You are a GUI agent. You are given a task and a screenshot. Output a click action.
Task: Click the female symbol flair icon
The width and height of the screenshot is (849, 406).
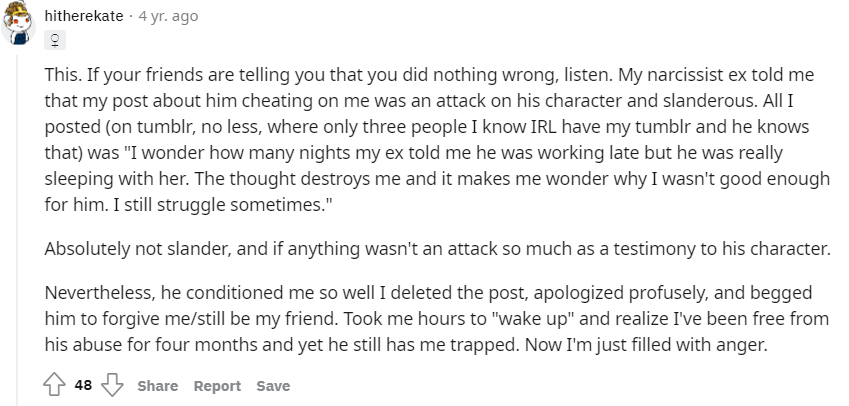tap(55, 42)
